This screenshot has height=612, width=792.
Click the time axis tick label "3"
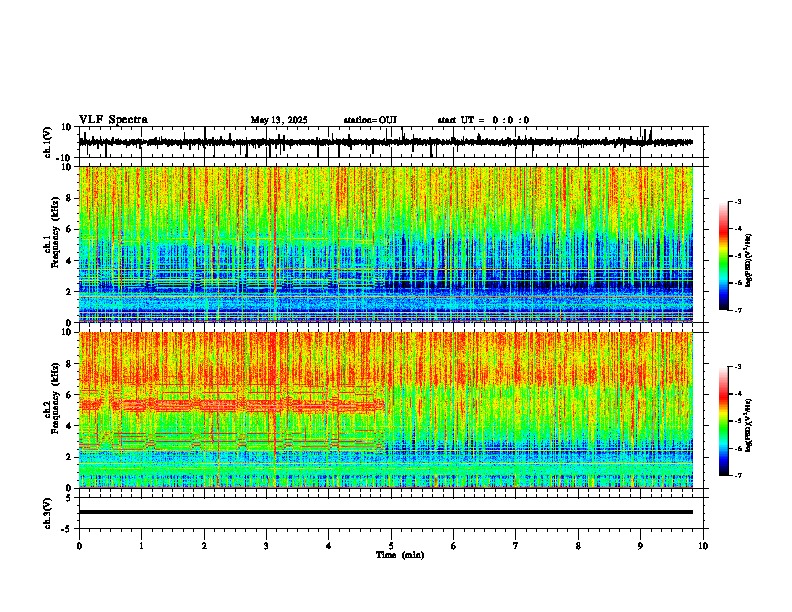(266, 546)
